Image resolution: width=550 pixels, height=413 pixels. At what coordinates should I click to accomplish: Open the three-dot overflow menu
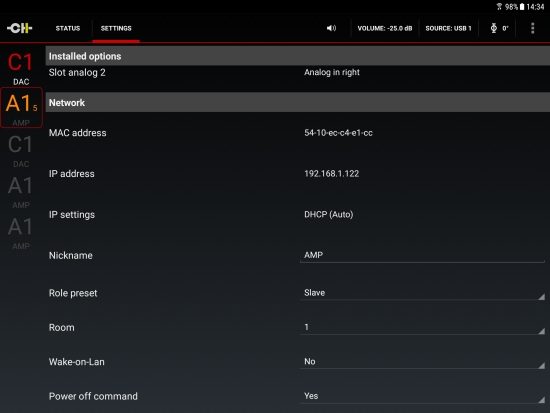[x=532, y=28]
